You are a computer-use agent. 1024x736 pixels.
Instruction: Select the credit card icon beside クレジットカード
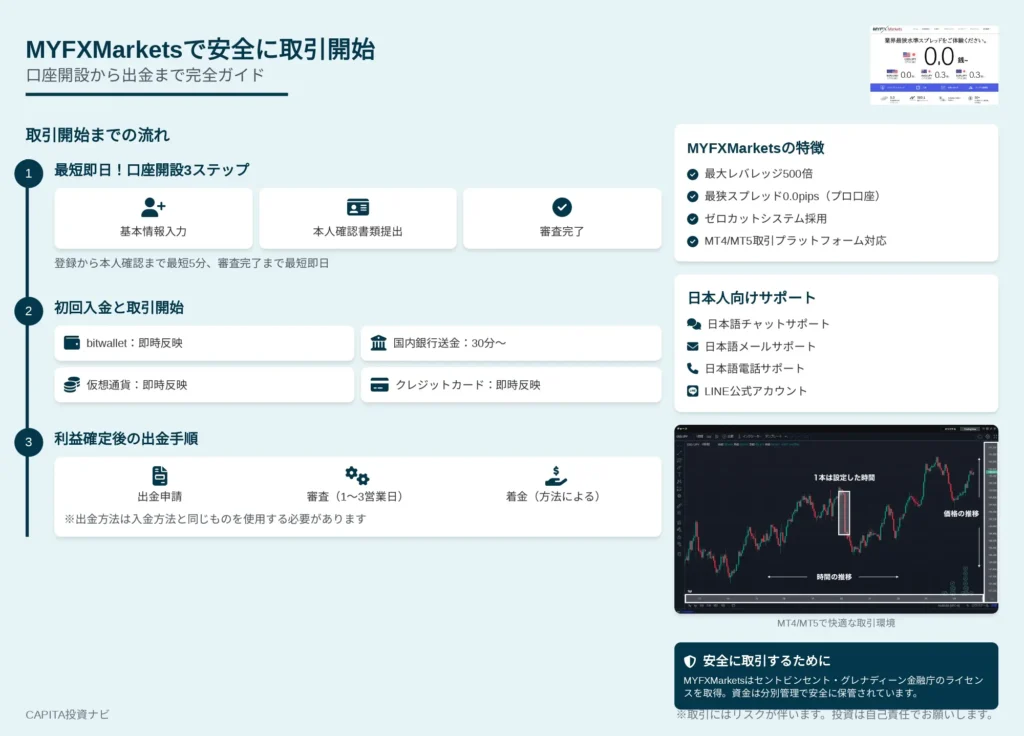(379, 385)
